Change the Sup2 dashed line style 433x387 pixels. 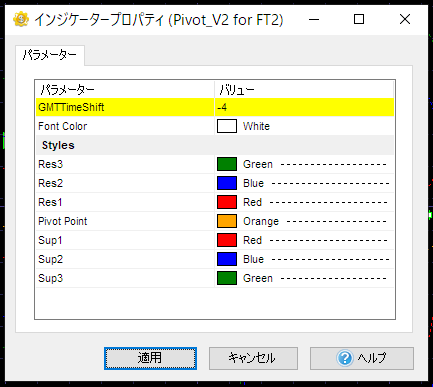pos(330,259)
